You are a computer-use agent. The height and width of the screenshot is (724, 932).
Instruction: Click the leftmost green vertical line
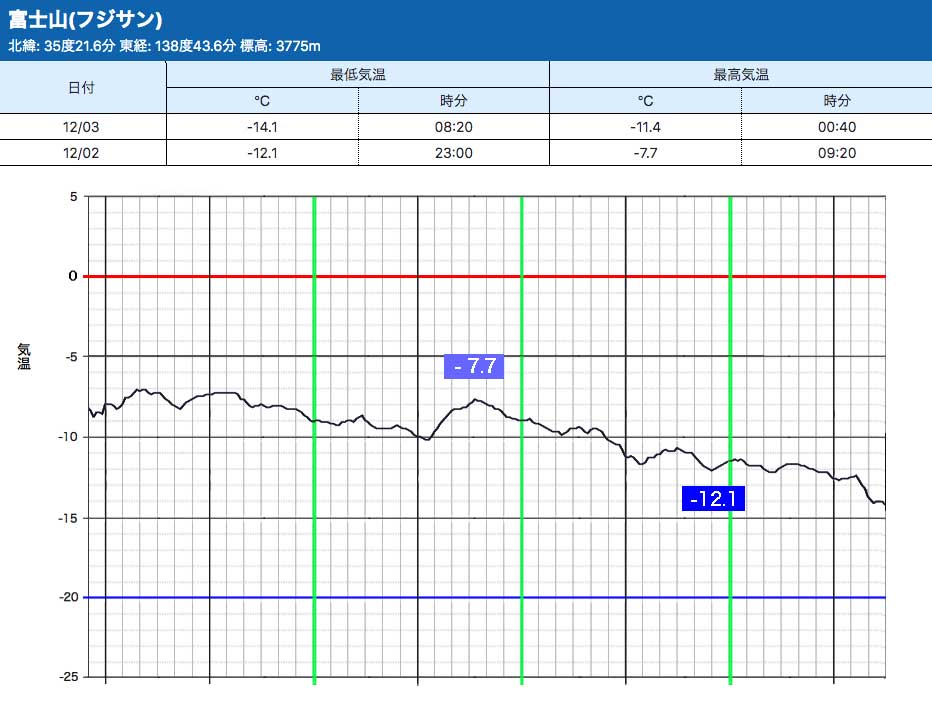[314, 560]
